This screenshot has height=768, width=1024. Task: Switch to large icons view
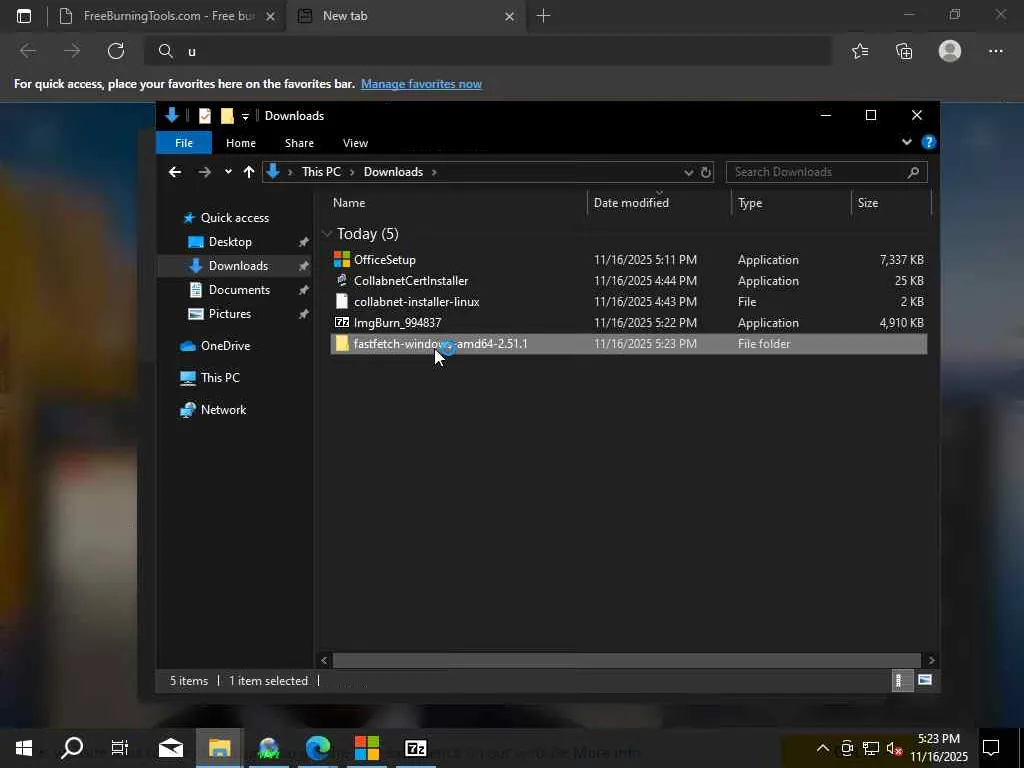[x=925, y=680]
